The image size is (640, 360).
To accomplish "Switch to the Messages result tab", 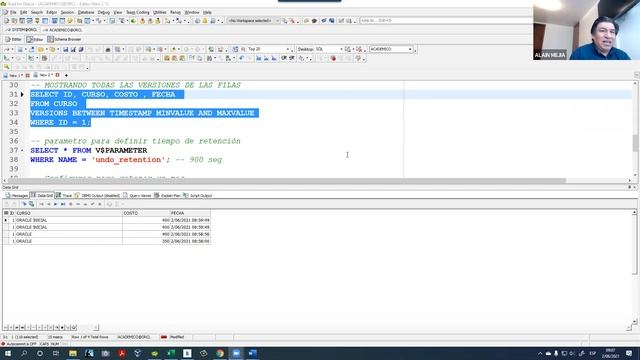I will tap(17, 196).
